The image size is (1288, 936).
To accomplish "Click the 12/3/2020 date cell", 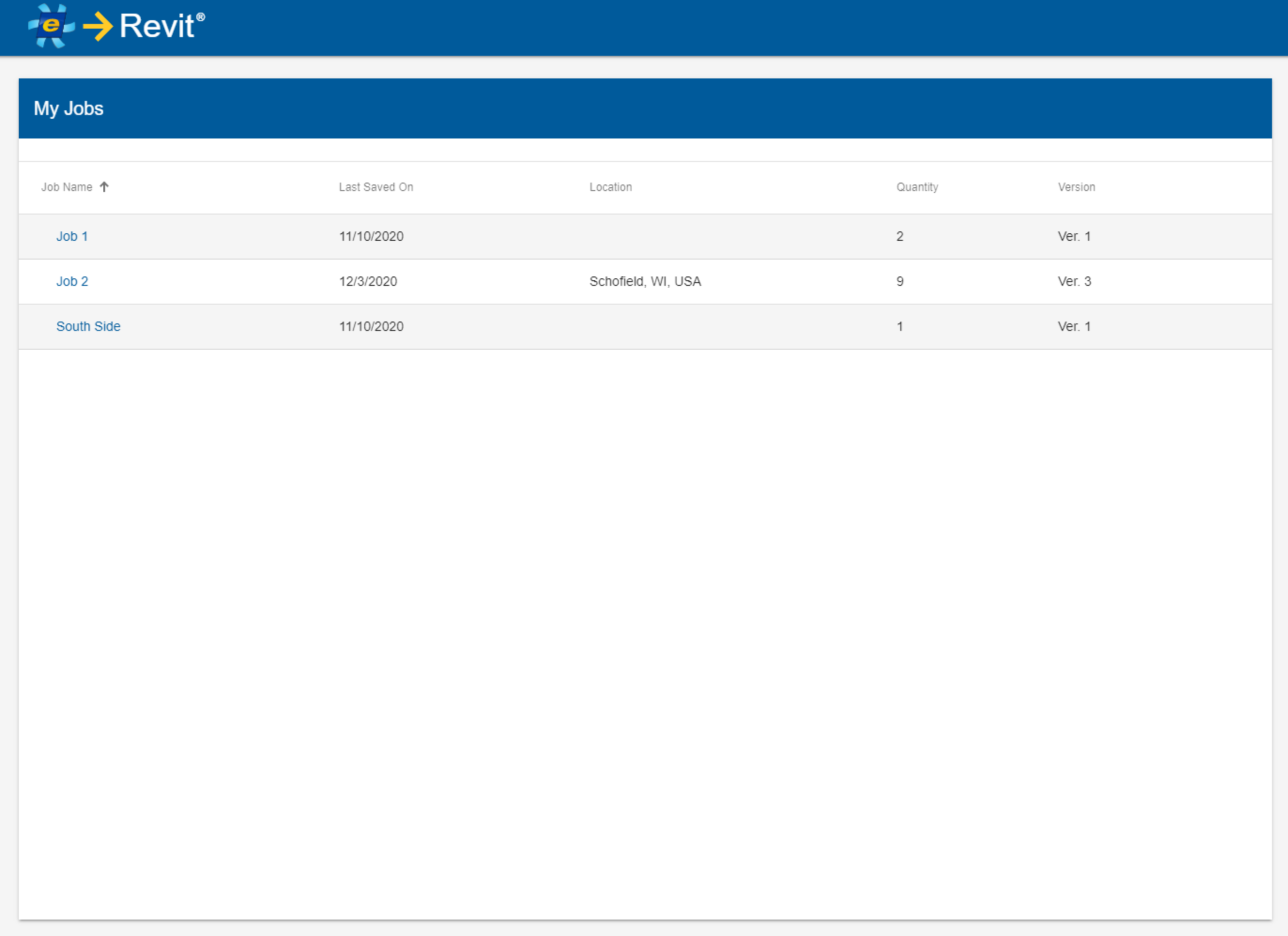I will [368, 281].
